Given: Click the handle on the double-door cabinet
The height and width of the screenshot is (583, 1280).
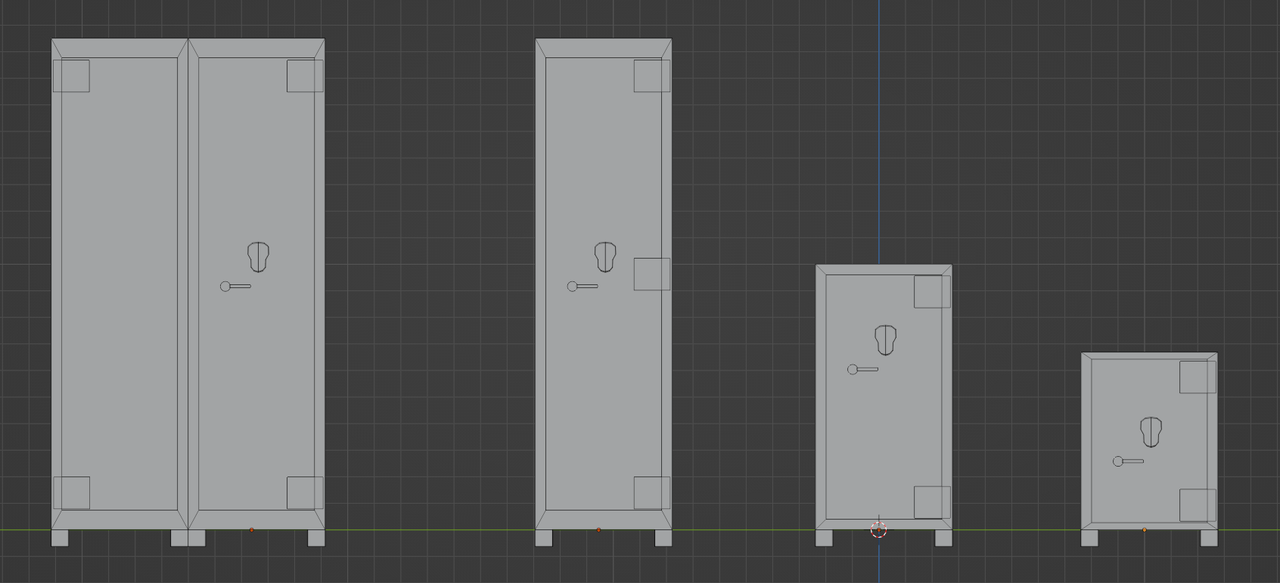Looking at the screenshot, I should click(x=236, y=286).
